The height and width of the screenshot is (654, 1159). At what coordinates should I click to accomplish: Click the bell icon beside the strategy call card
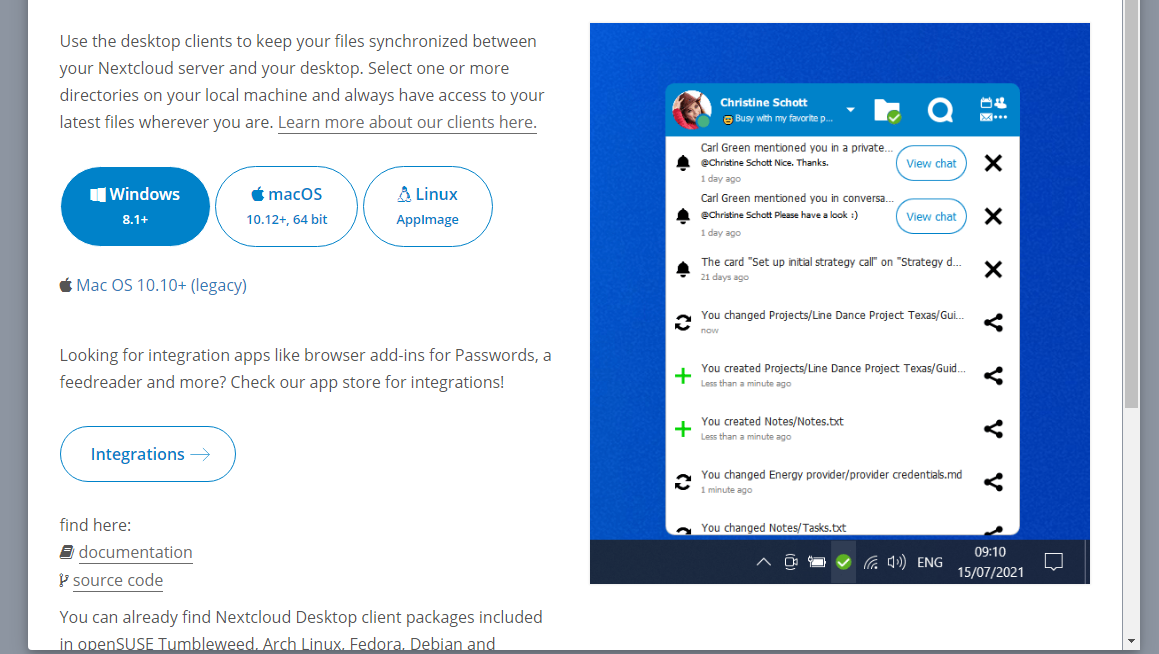(x=683, y=269)
